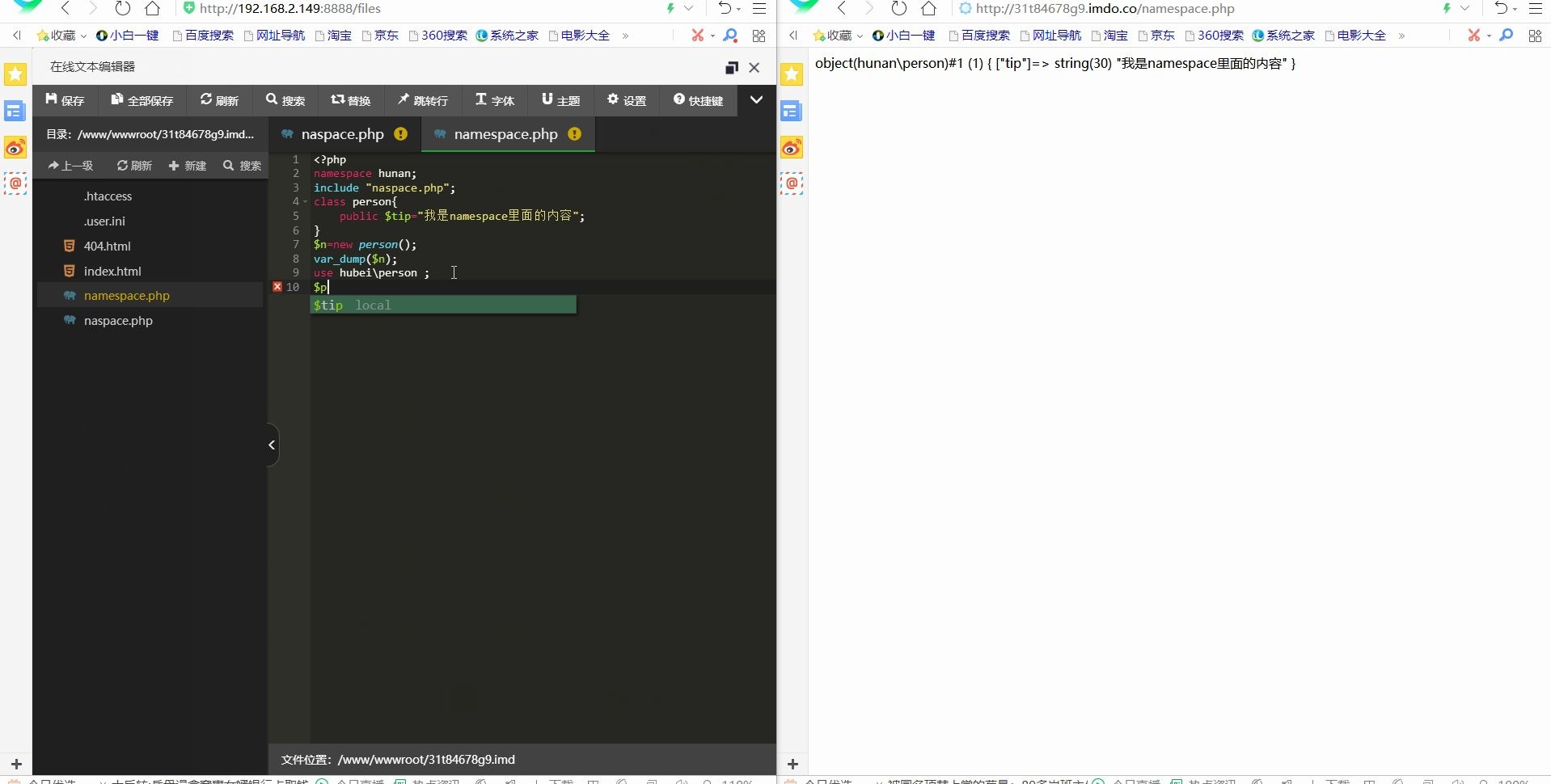This screenshot has height=784, width=1551.
Task: Open 替换 replace tool
Action: click(x=350, y=100)
